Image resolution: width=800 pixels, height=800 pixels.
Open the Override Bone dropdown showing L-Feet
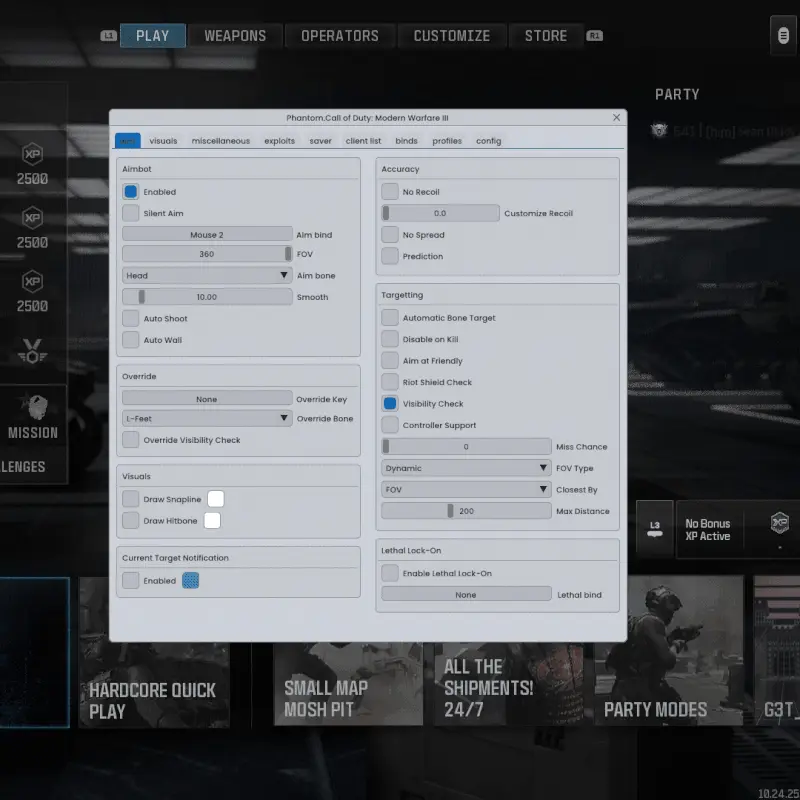pos(207,418)
